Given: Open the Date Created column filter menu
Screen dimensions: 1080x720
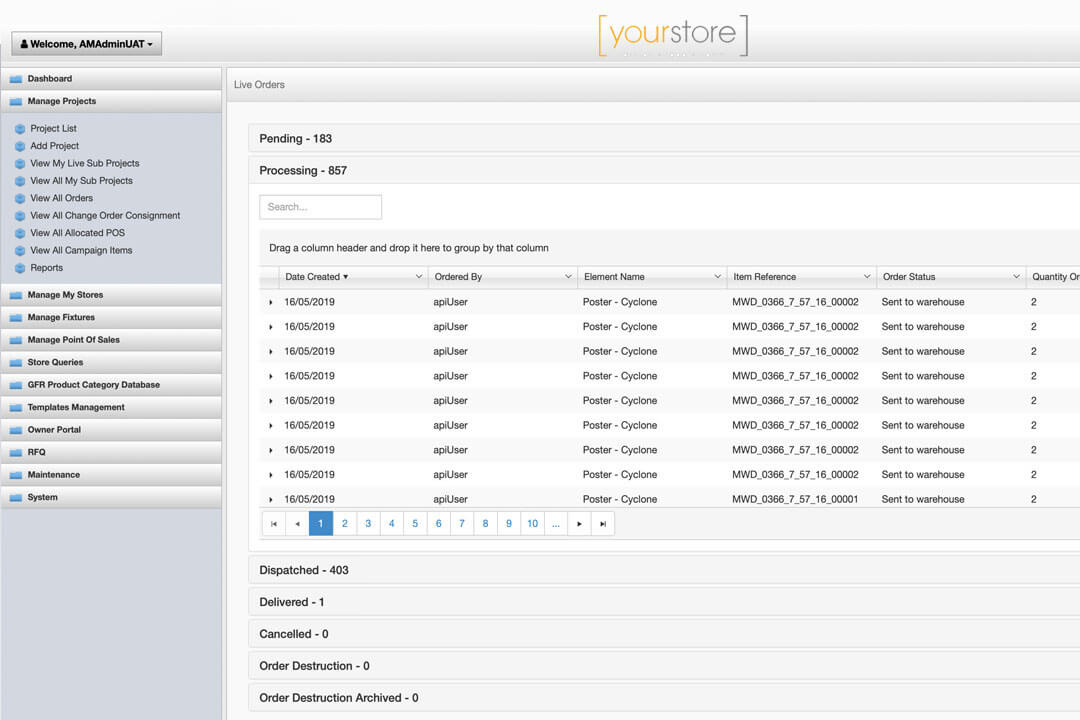Looking at the screenshot, I should tap(418, 277).
